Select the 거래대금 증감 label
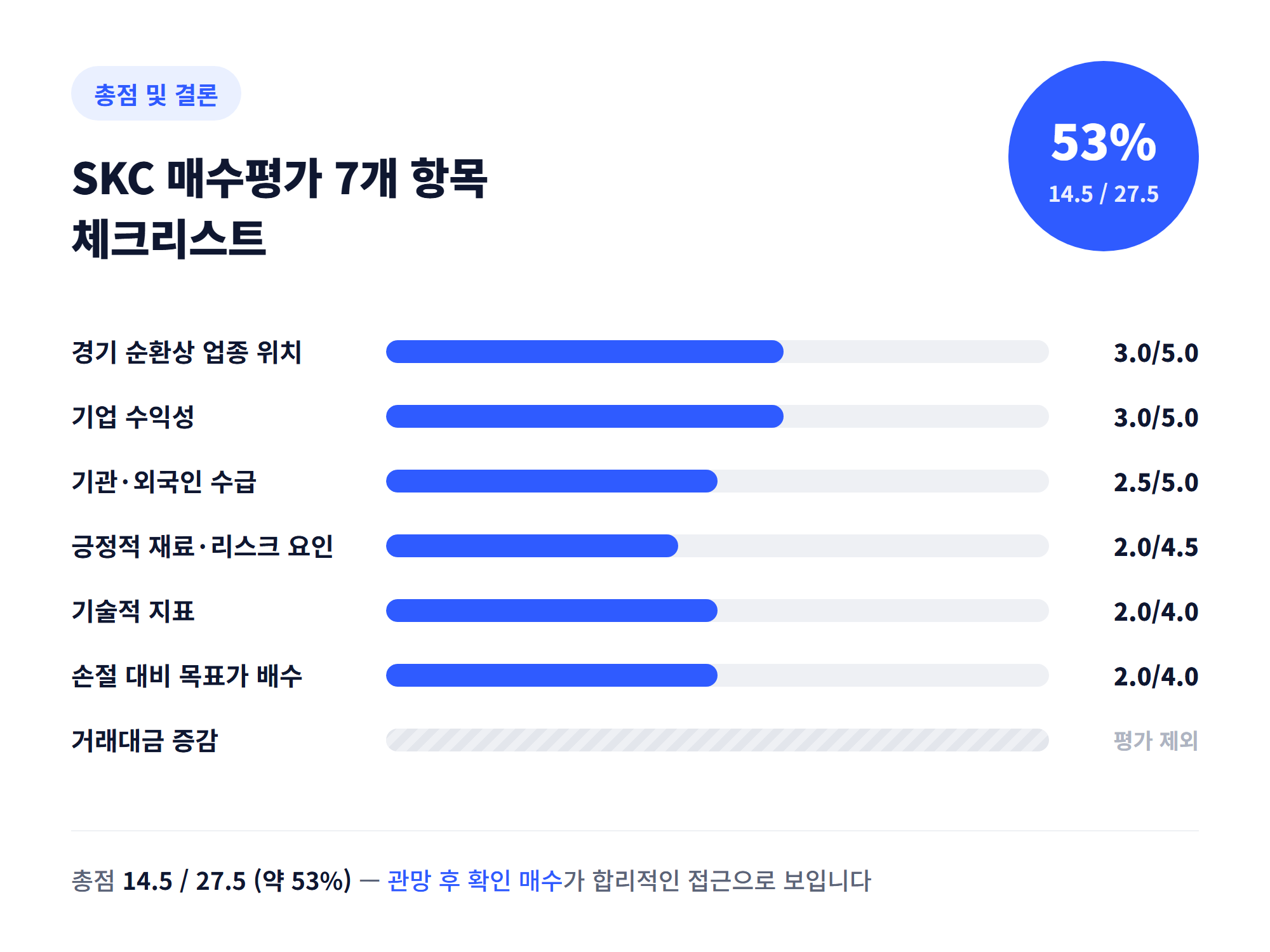 145,741
